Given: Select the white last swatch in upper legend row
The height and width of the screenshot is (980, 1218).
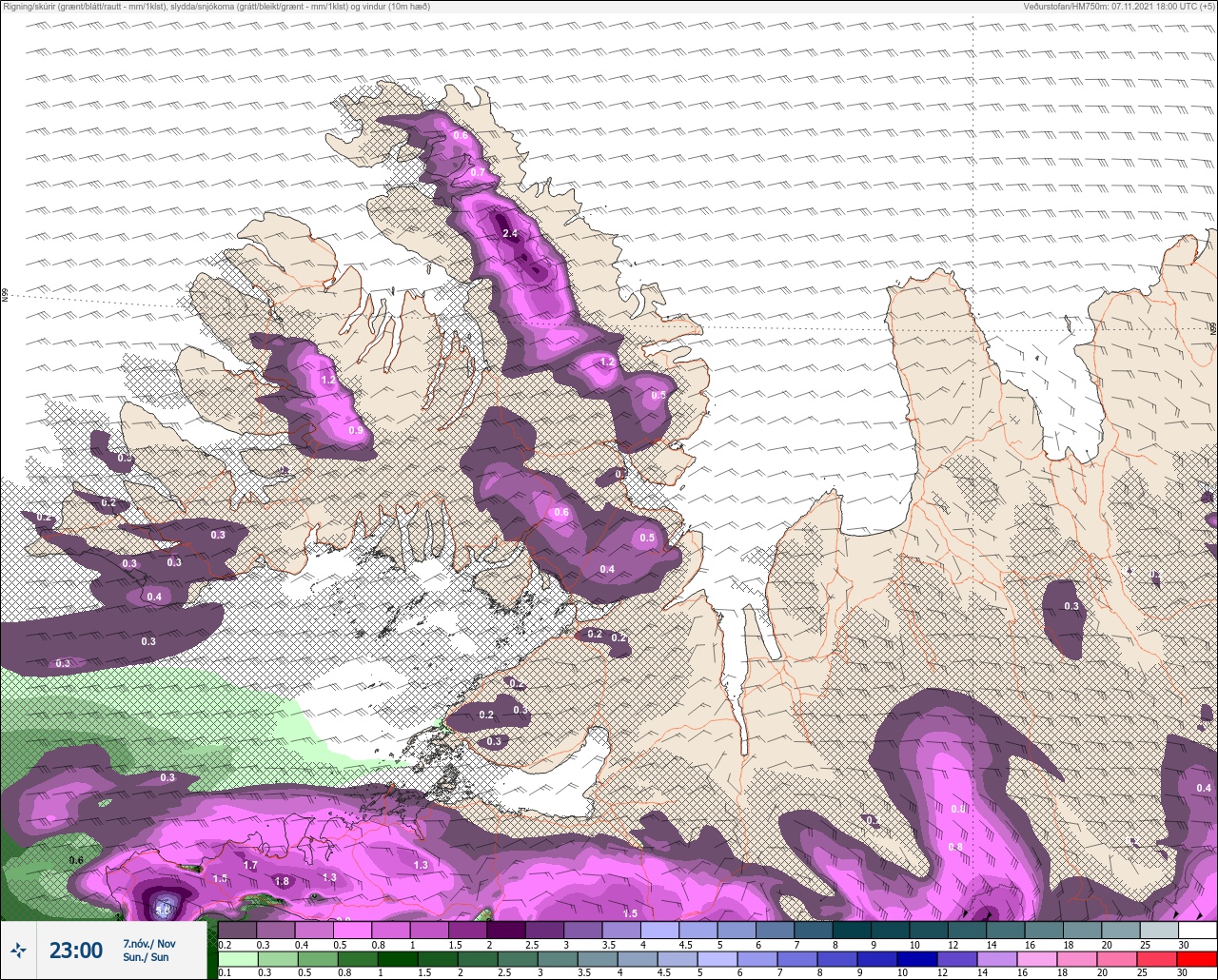Looking at the screenshot, I should pyautogui.click(x=1197, y=931).
